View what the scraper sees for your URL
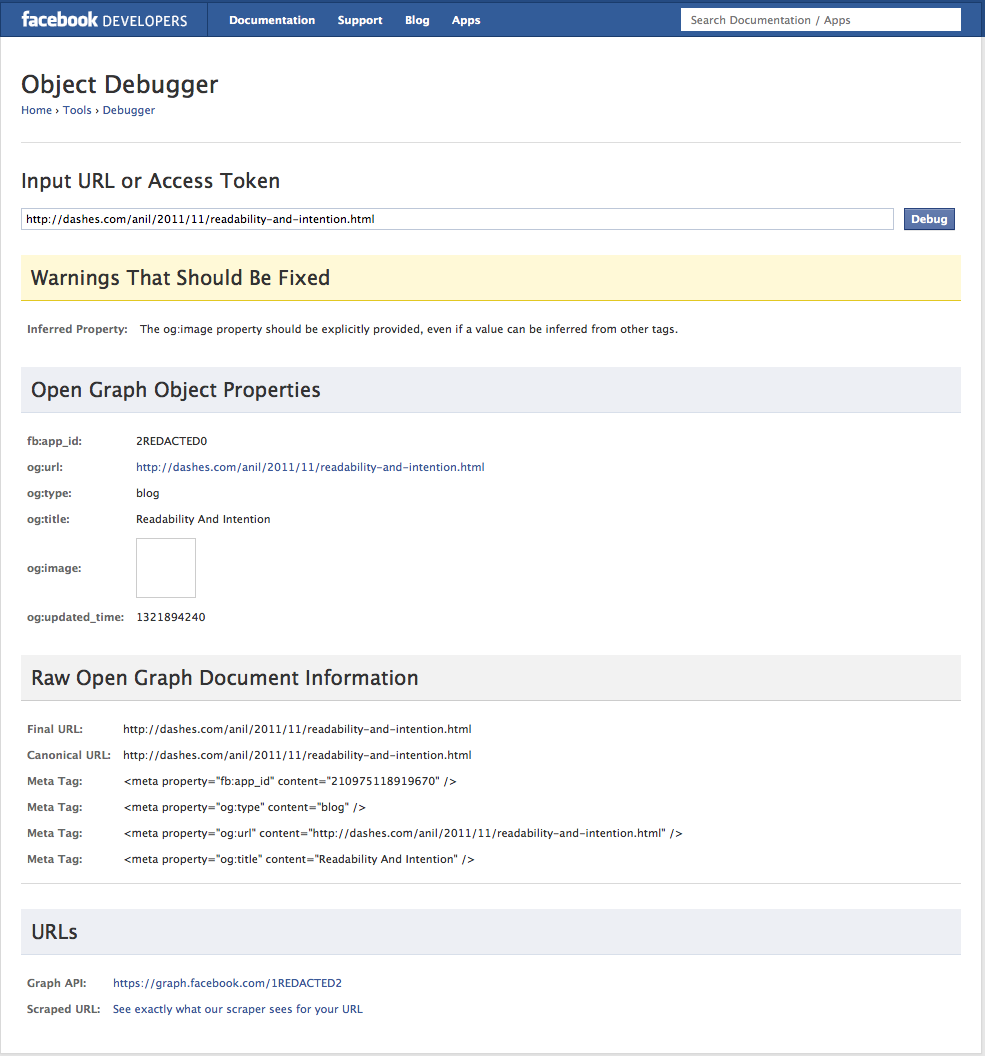The width and height of the screenshot is (985, 1056). [237, 1009]
